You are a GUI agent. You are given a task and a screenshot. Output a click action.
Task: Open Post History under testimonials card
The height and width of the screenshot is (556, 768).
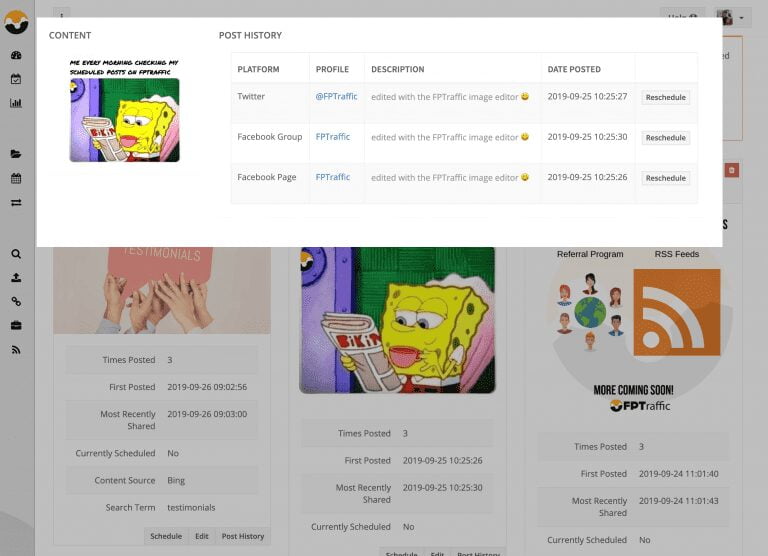click(243, 536)
